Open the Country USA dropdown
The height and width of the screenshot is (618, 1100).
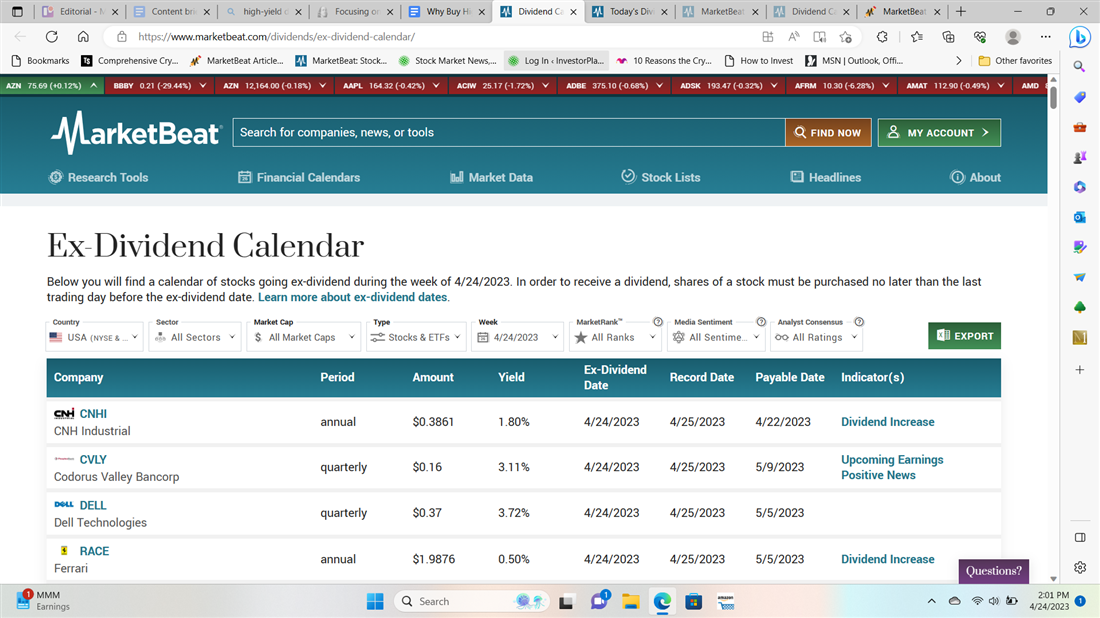(95, 337)
